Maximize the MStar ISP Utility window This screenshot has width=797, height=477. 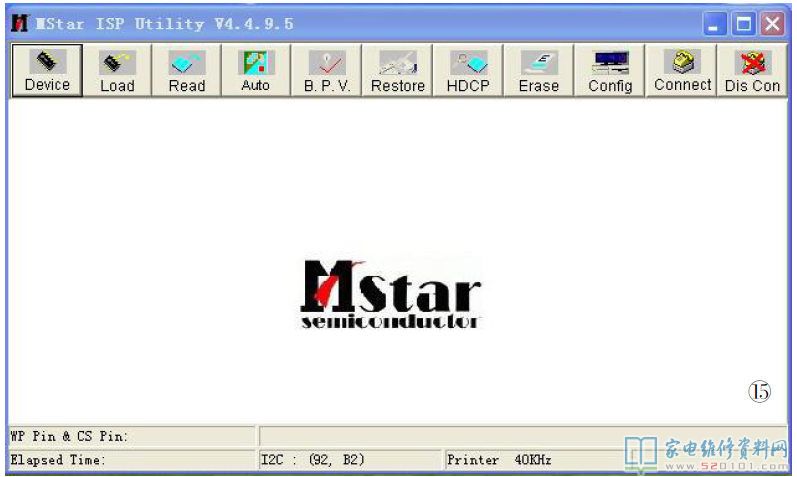(744, 24)
